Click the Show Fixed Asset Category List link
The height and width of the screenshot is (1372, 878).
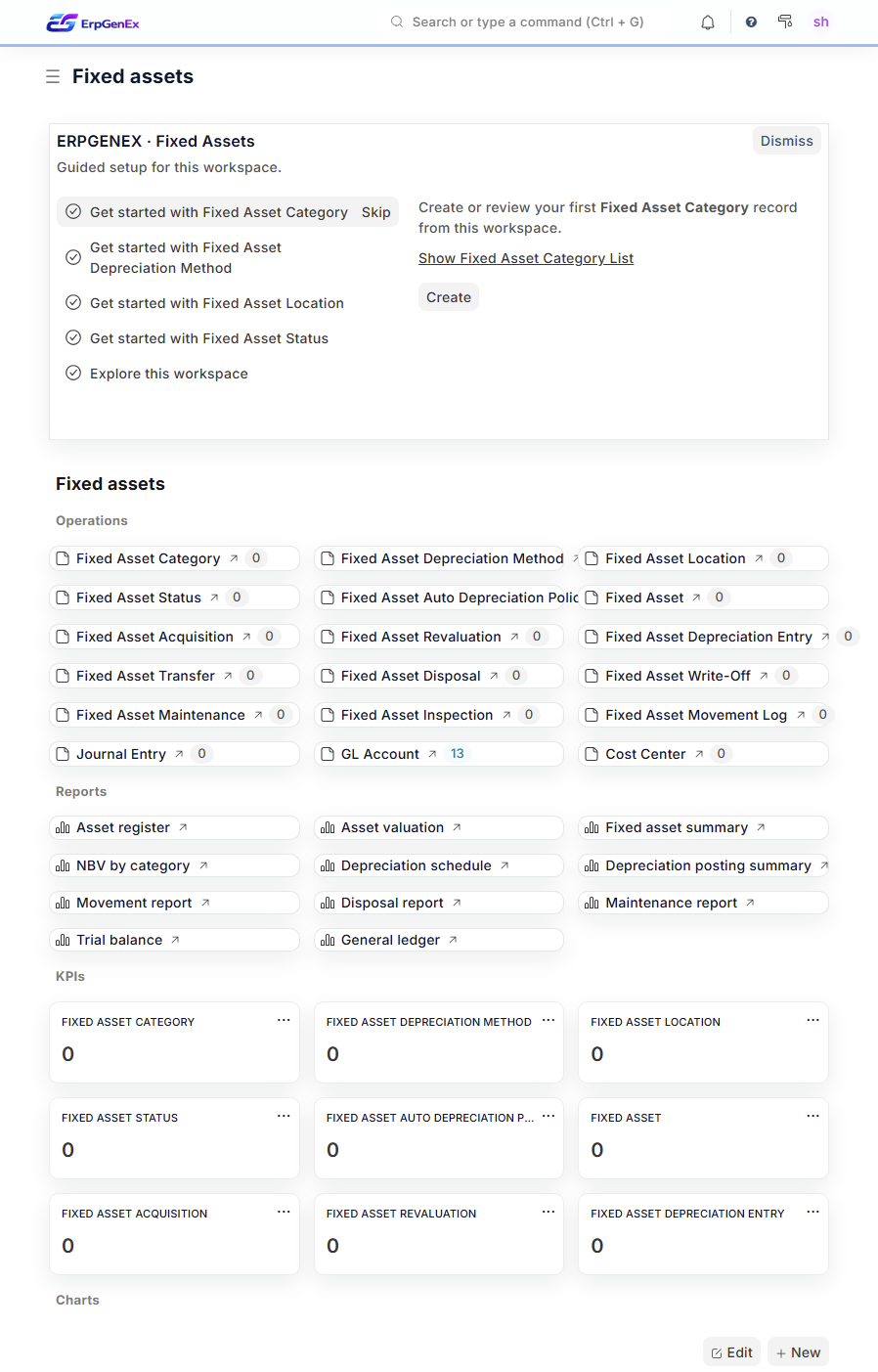coord(526,257)
